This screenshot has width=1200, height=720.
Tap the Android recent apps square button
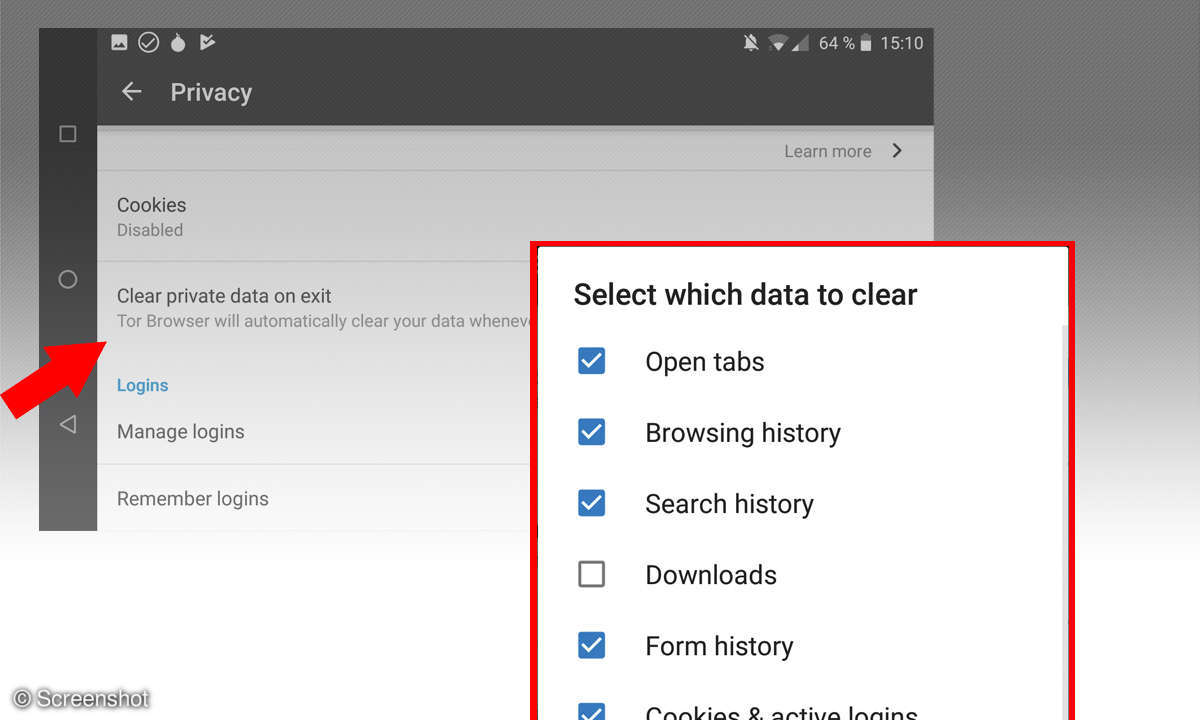click(x=68, y=134)
